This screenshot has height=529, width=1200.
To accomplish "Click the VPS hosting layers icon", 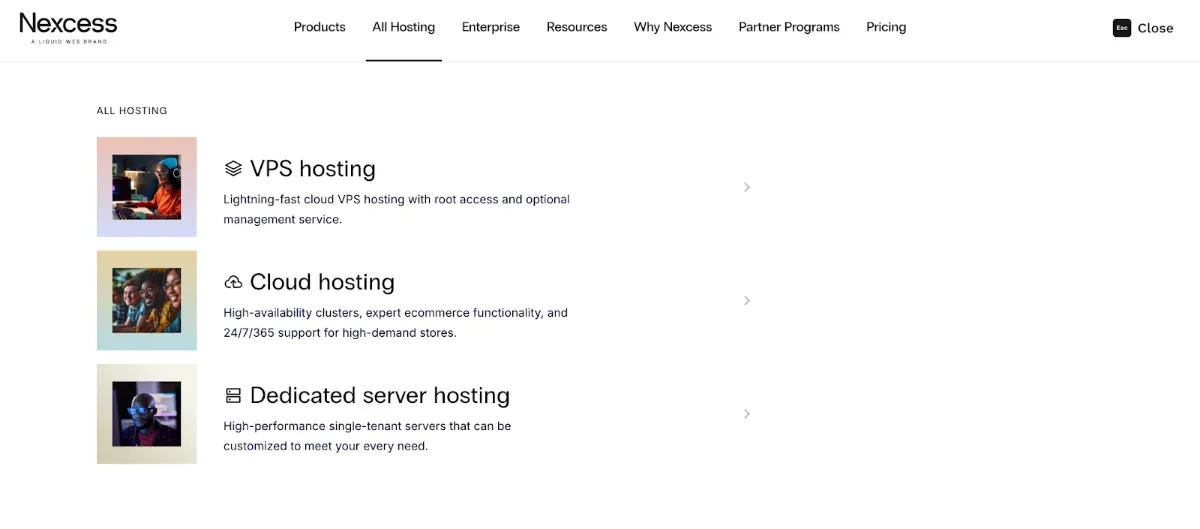I will 233,168.
